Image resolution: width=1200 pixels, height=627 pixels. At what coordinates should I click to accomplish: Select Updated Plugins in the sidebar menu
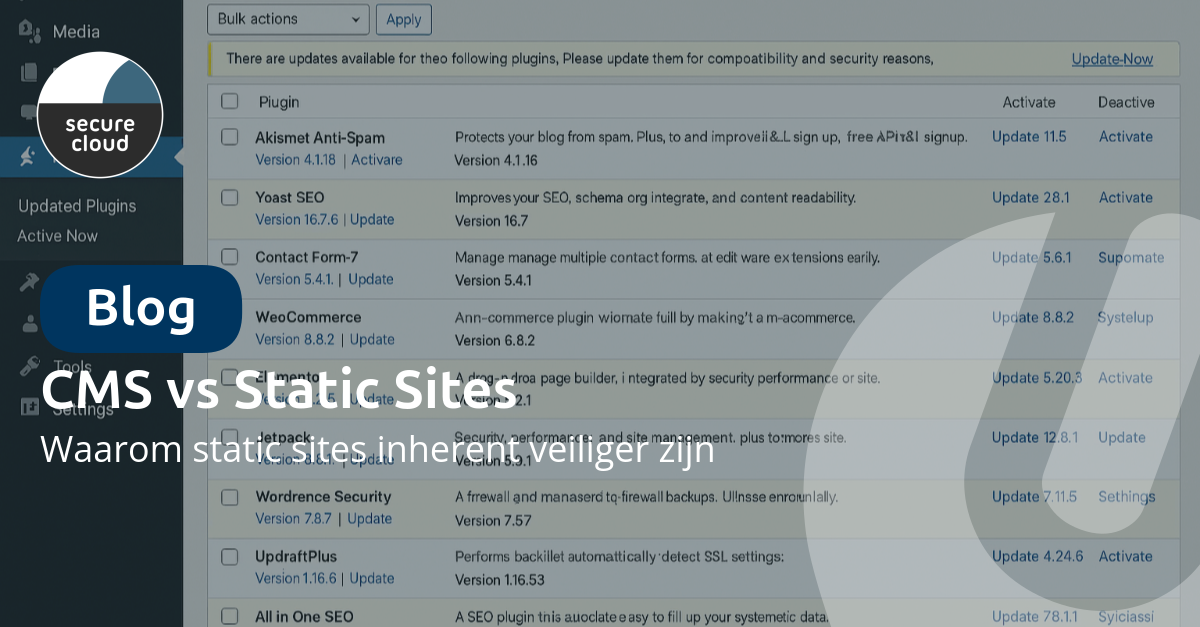pos(77,206)
